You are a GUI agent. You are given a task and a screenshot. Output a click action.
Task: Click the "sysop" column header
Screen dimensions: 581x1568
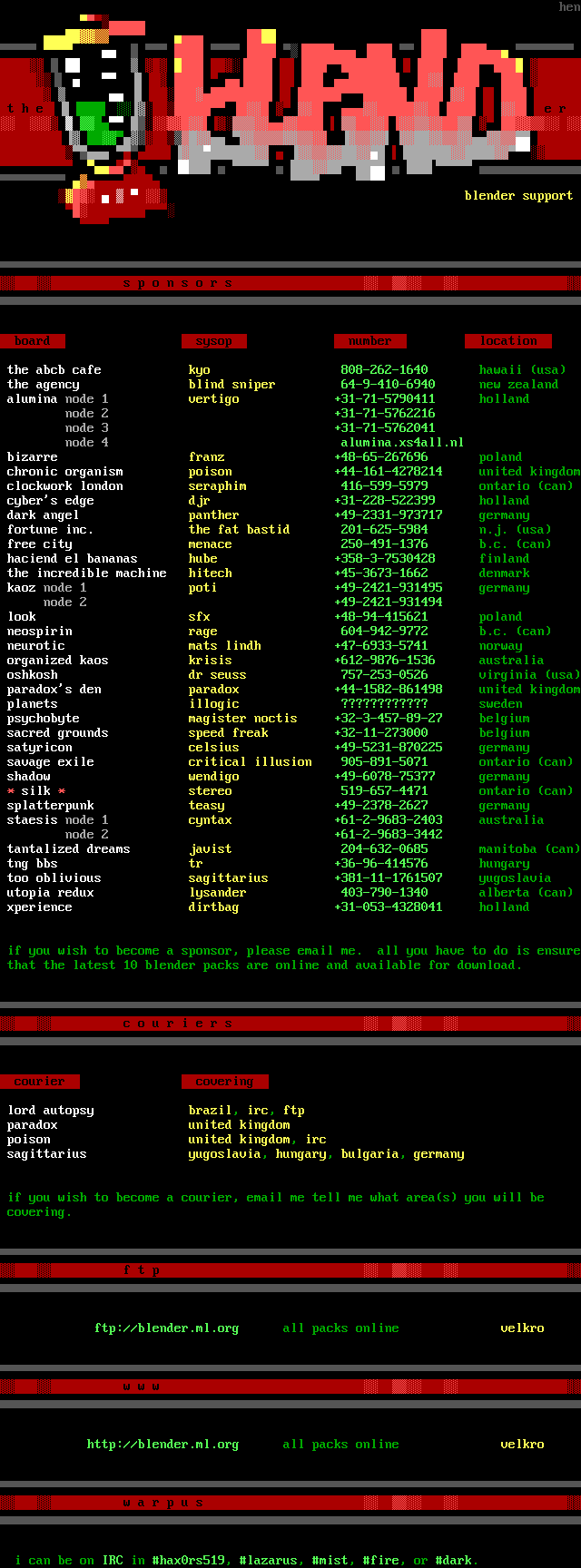pos(214,341)
